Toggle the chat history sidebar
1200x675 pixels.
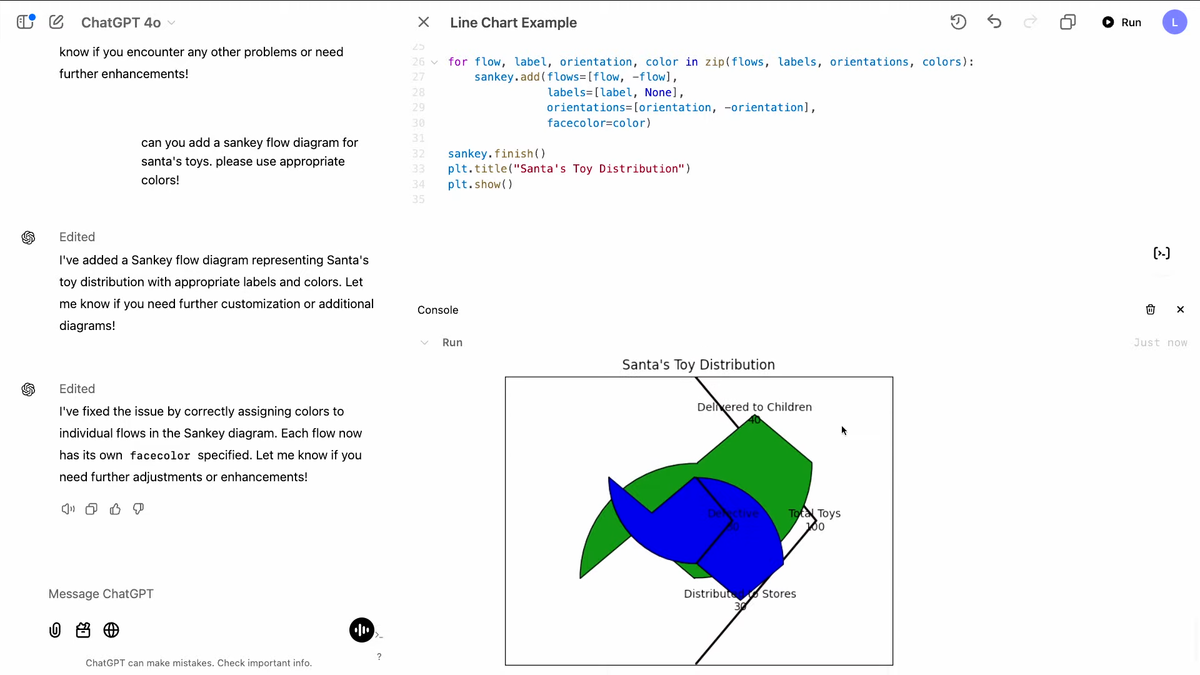point(22,21)
